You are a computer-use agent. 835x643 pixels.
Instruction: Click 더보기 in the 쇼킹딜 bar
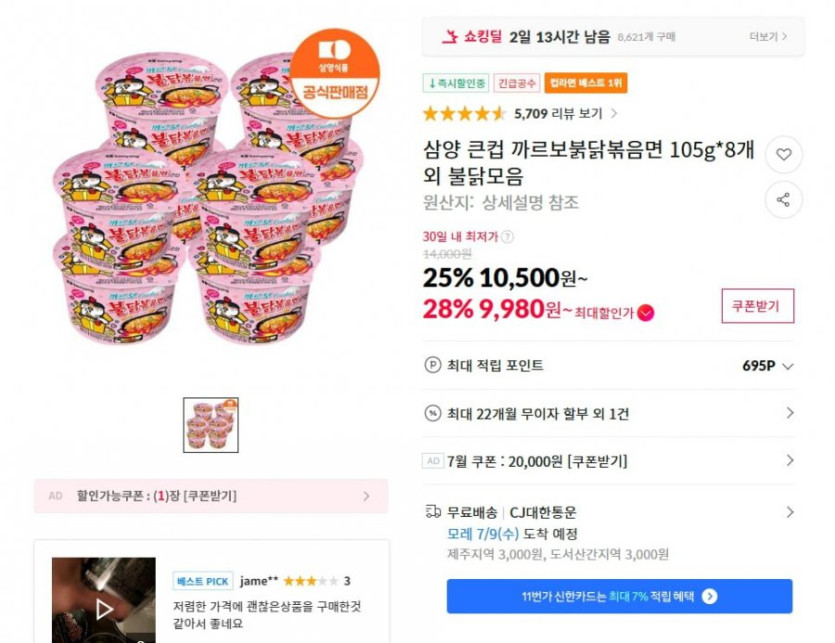point(769,37)
